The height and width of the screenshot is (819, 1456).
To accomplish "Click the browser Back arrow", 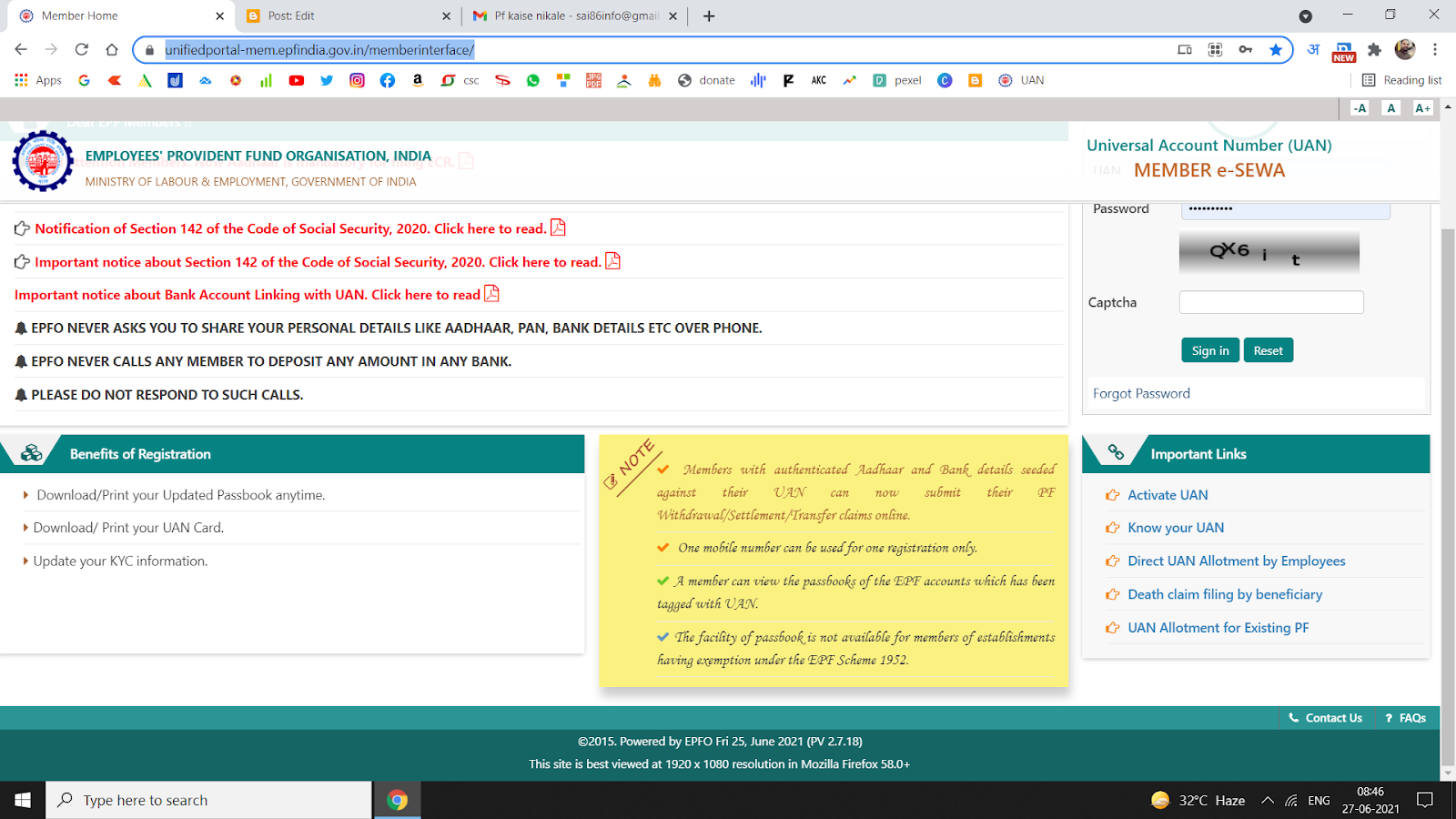I will tap(21, 50).
